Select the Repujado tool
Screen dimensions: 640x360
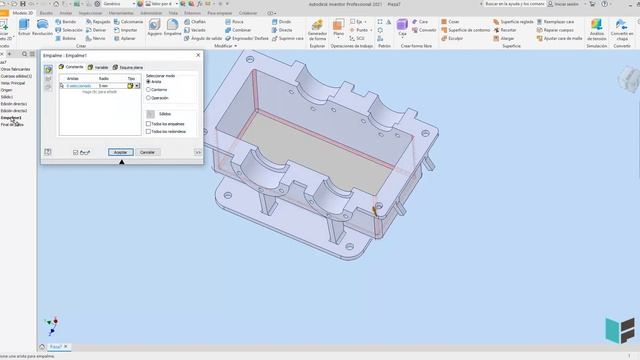(x=98, y=22)
